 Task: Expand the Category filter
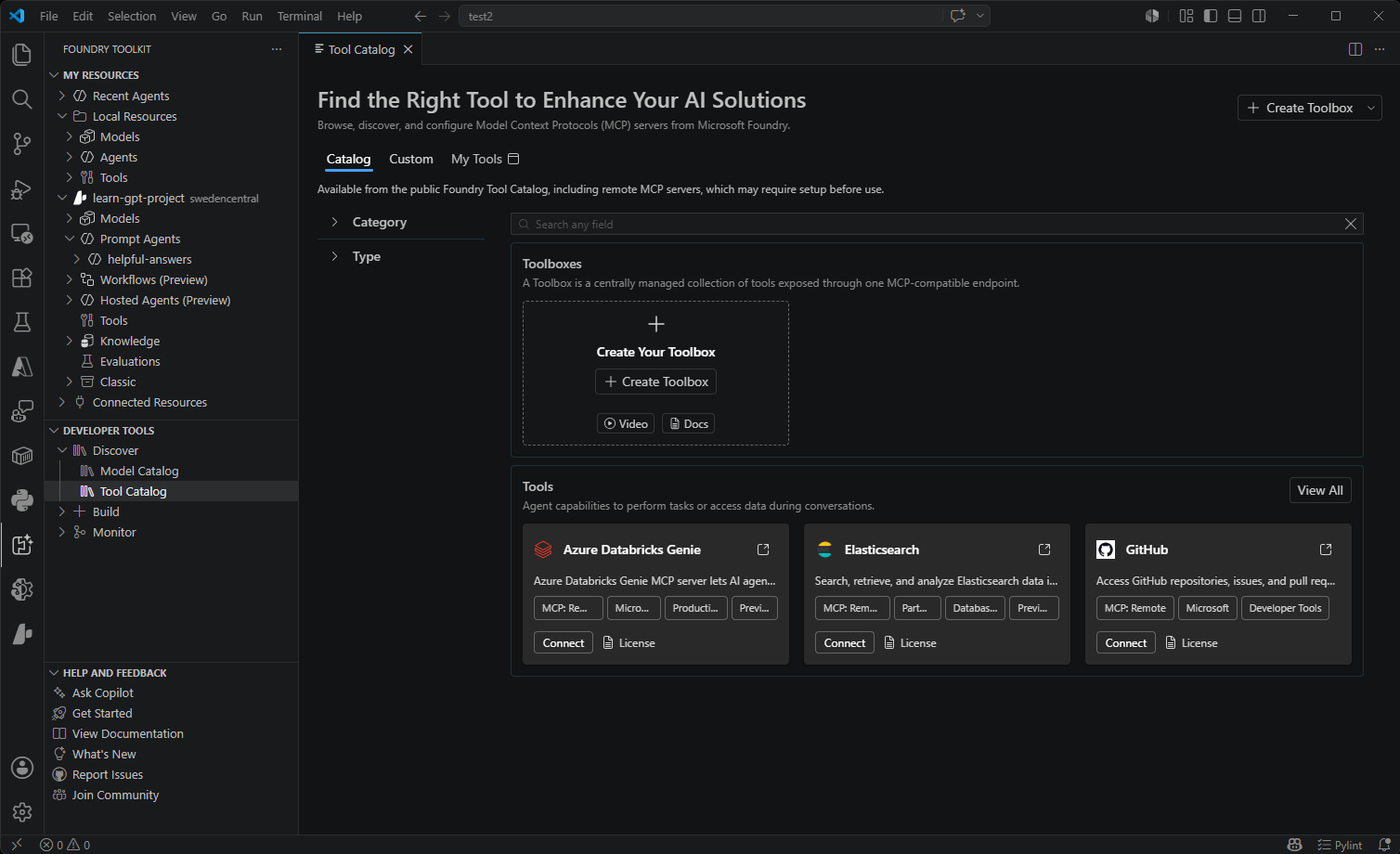pyautogui.click(x=334, y=222)
